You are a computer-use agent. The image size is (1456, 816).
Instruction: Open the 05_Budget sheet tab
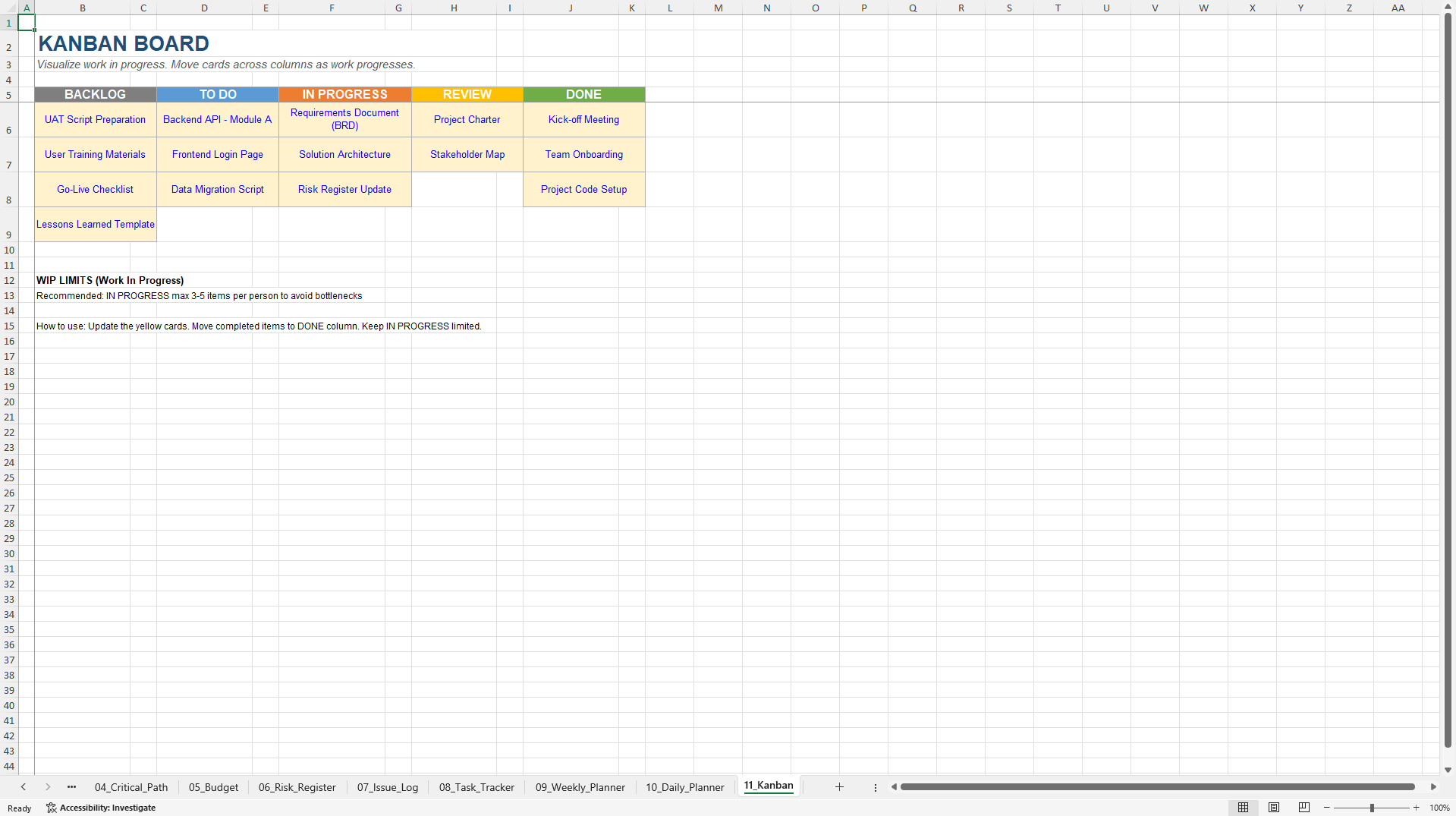click(x=213, y=787)
